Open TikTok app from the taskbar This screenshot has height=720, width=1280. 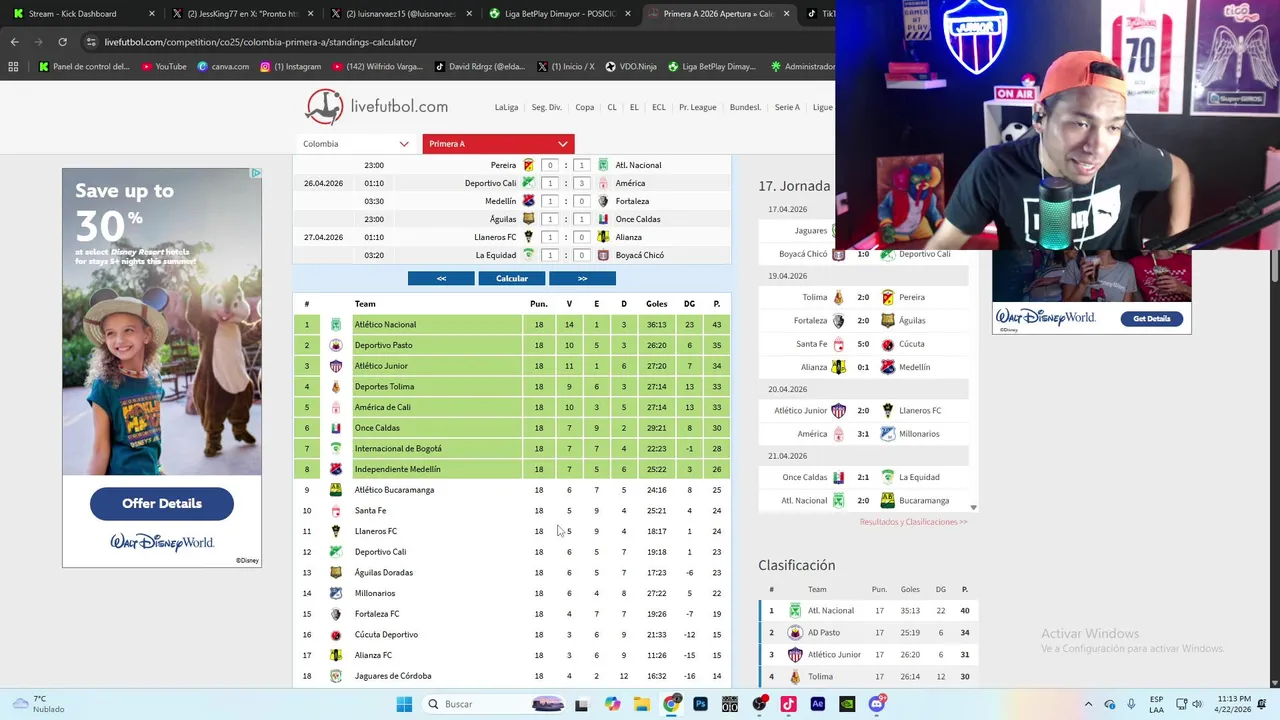pos(788,704)
